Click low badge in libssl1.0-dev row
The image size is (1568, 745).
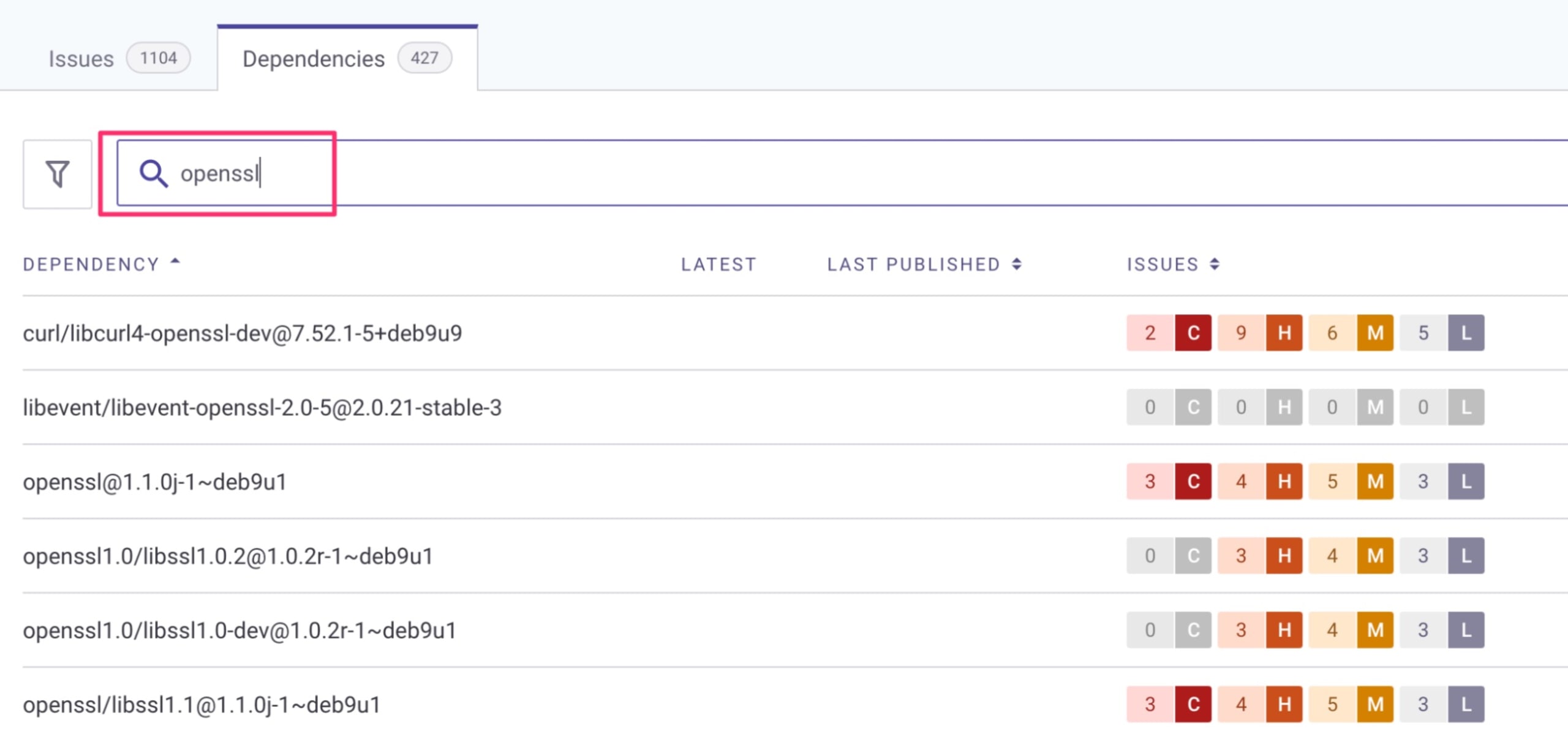pos(1466,630)
